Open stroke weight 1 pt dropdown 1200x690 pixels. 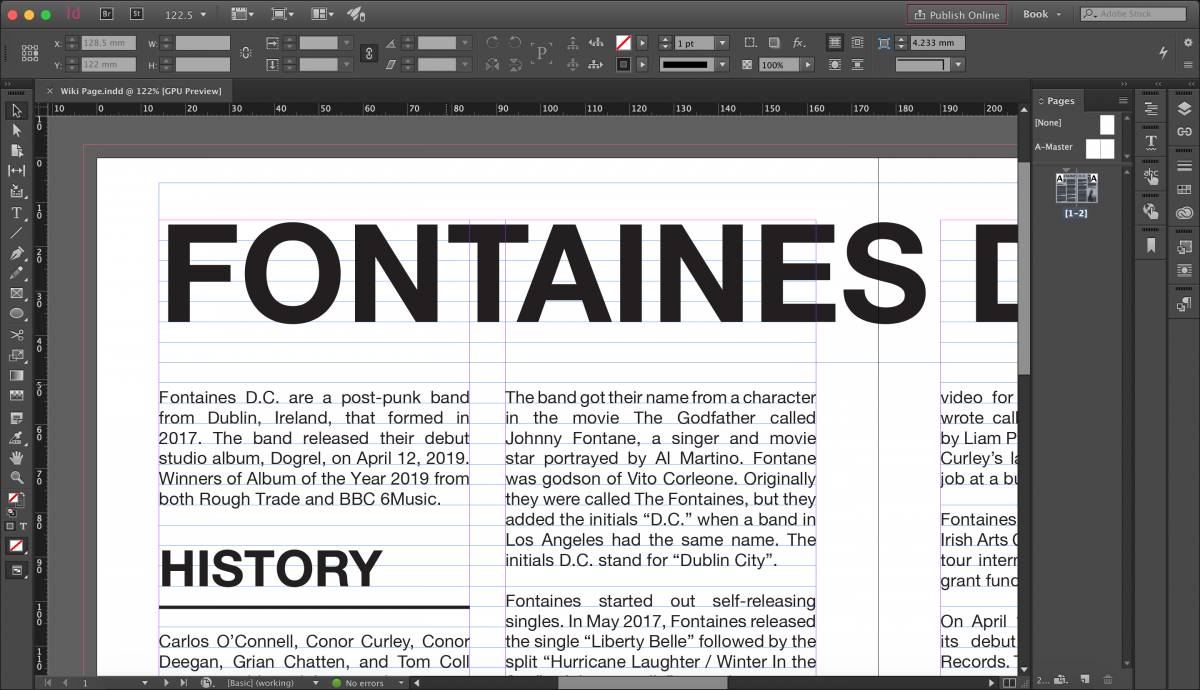point(723,44)
